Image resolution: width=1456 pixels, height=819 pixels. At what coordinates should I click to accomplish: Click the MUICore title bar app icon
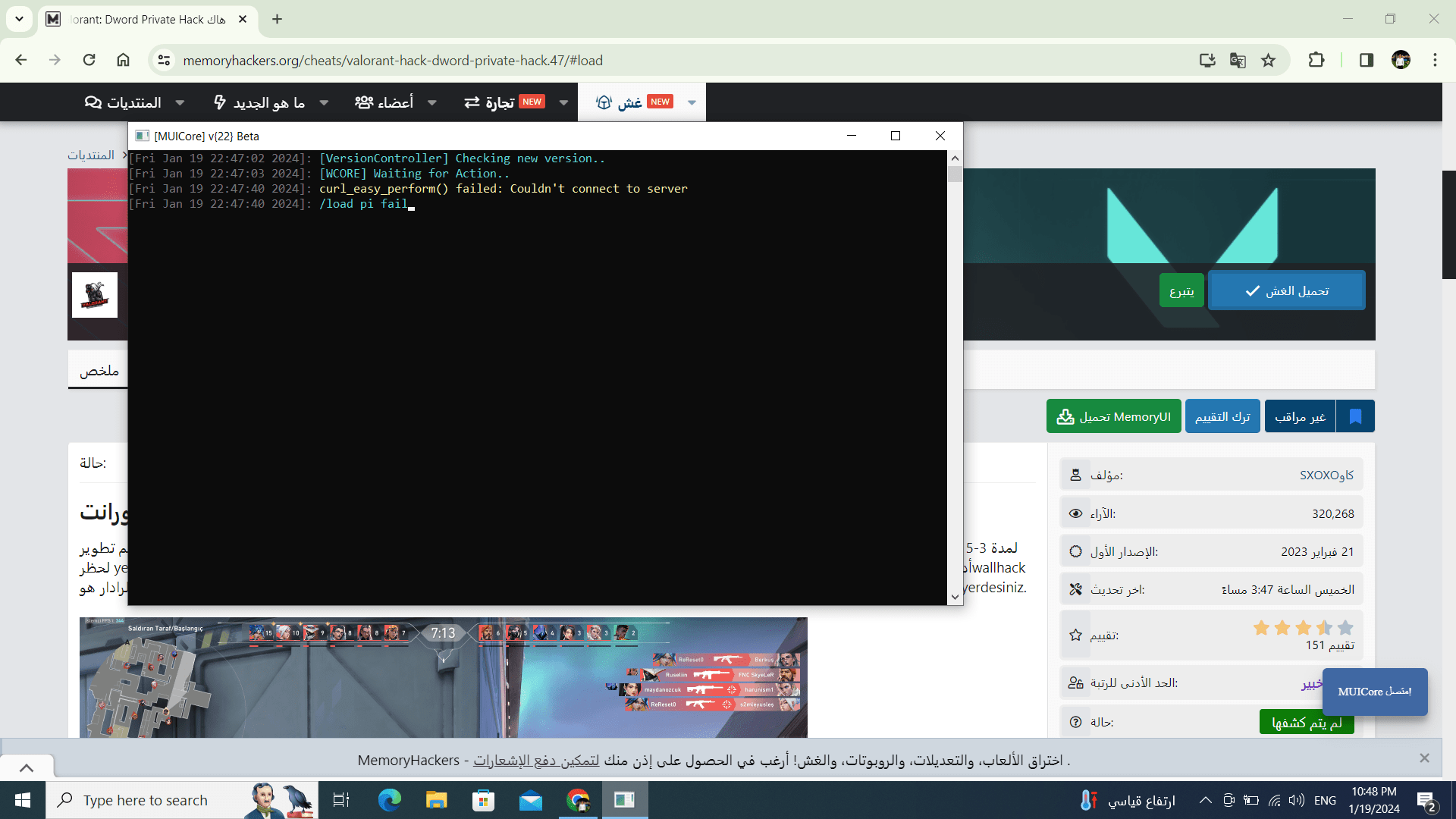point(142,136)
